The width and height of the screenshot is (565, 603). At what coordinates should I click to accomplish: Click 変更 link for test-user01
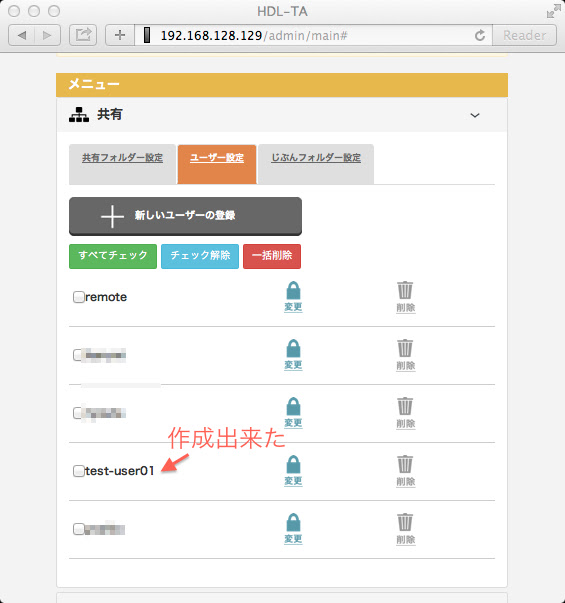pyautogui.click(x=293, y=481)
